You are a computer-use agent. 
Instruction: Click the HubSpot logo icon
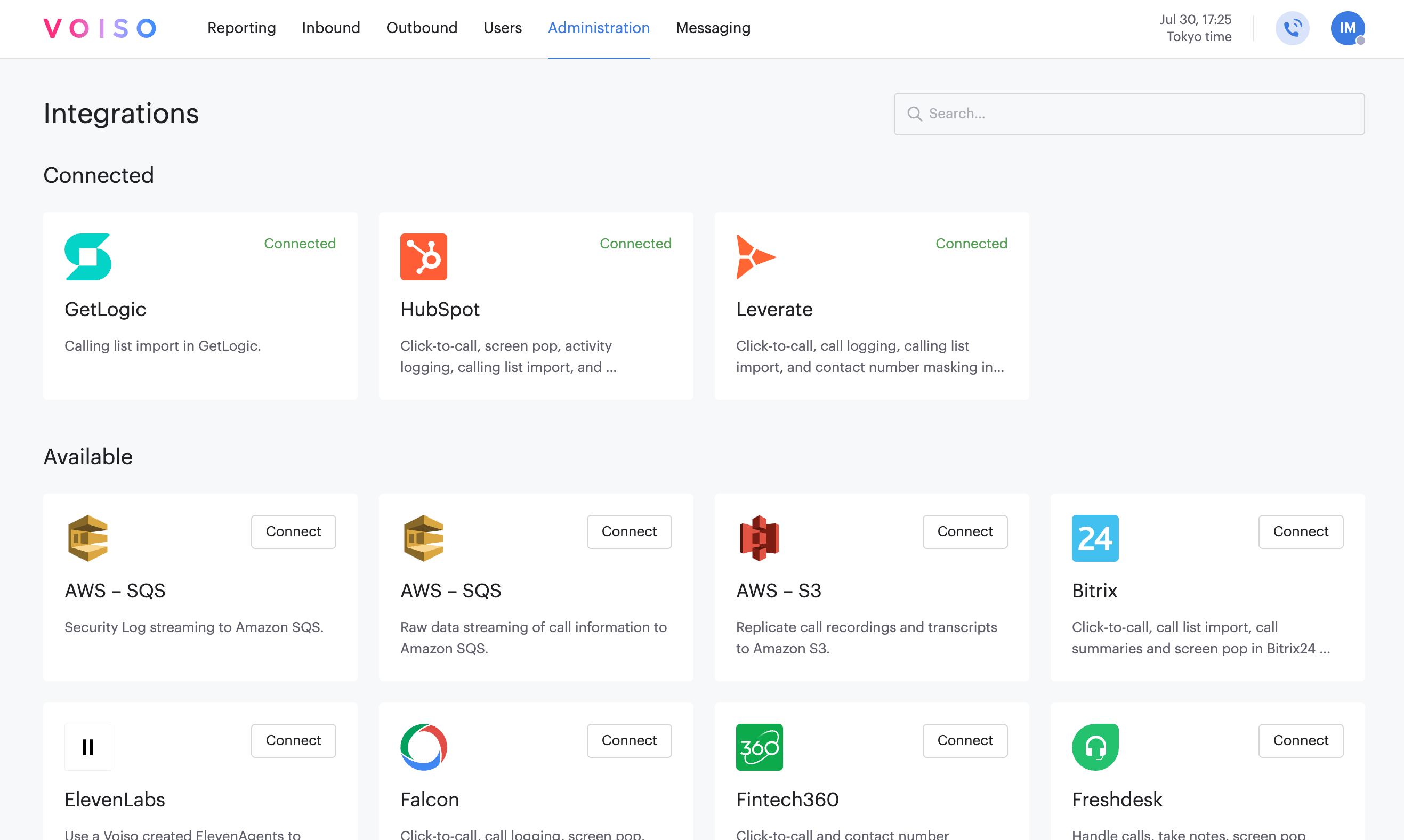(x=423, y=257)
